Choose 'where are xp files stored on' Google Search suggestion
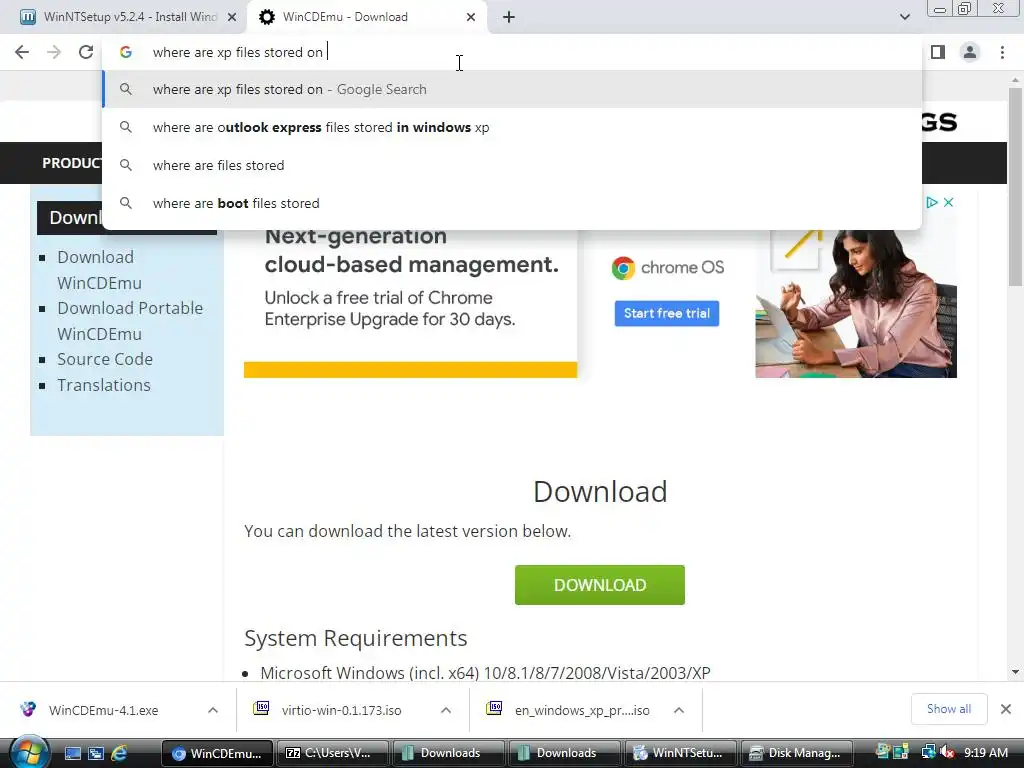Image resolution: width=1024 pixels, height=768 pixels. tap(512, 89)
